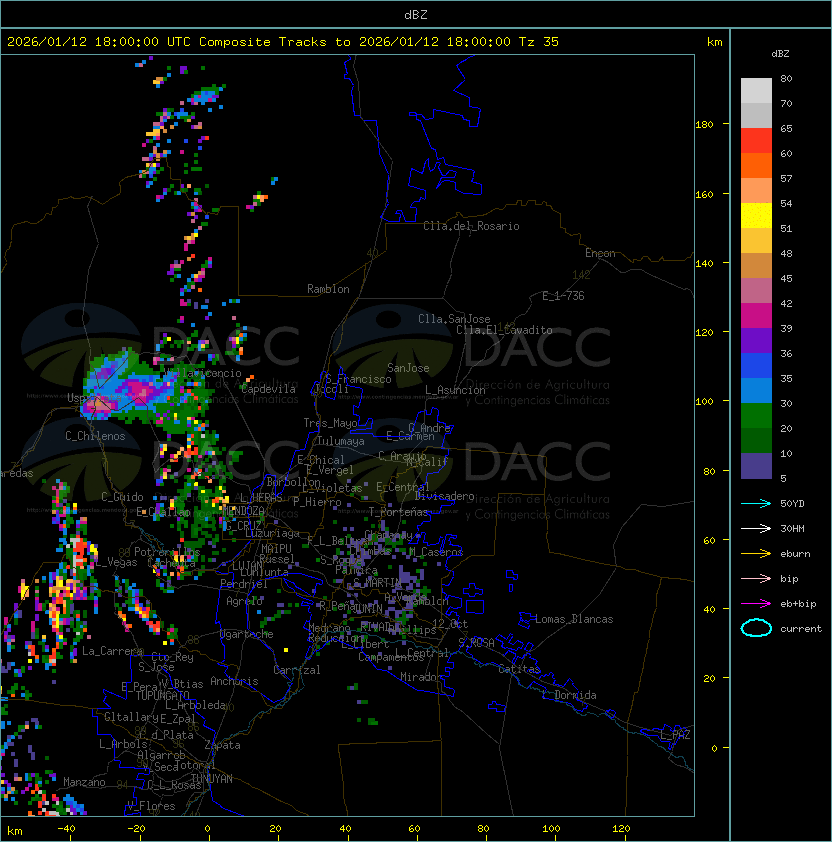Click the '120' km tick on bottom axis

pos(621,829)
